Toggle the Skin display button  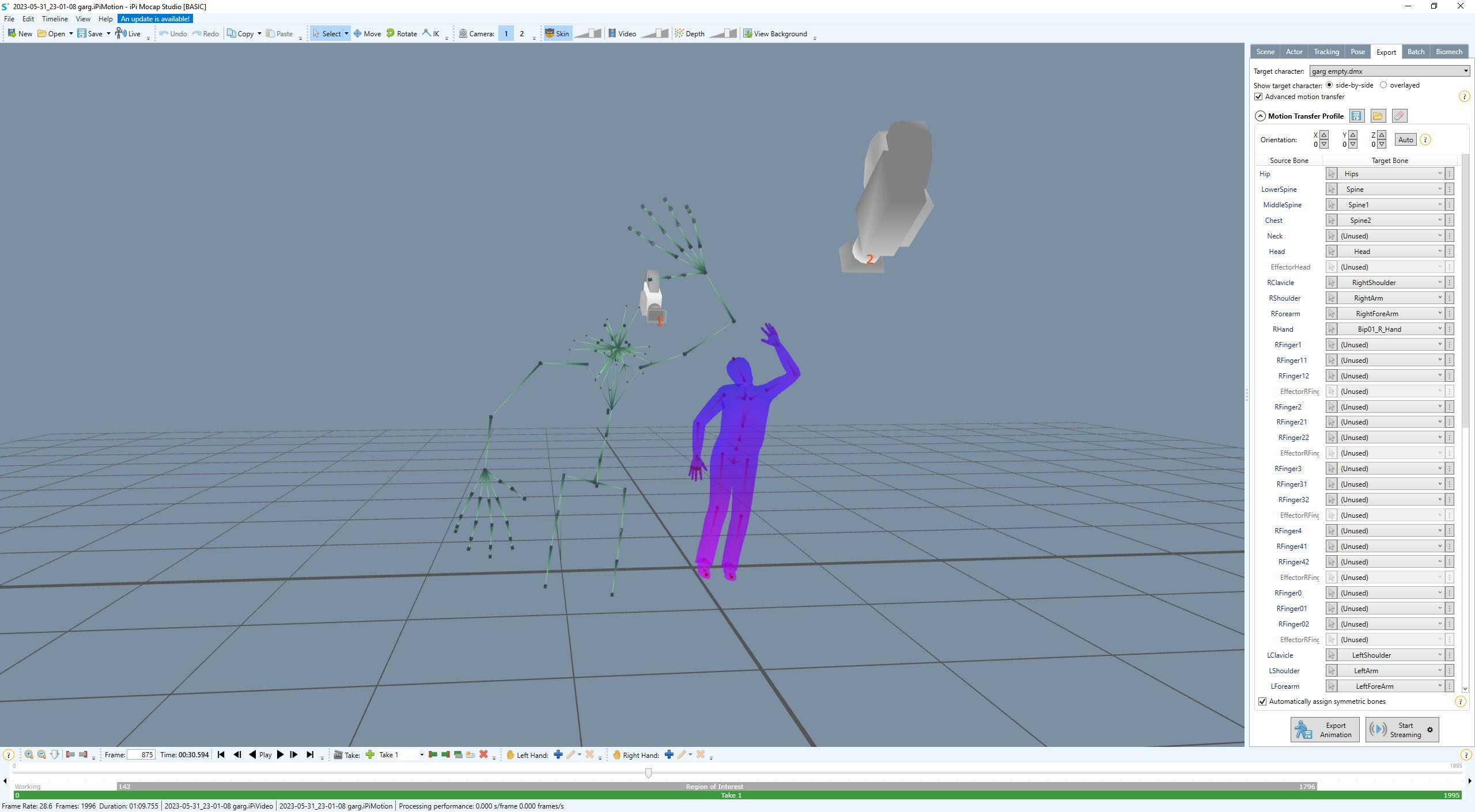pos(557,33)
